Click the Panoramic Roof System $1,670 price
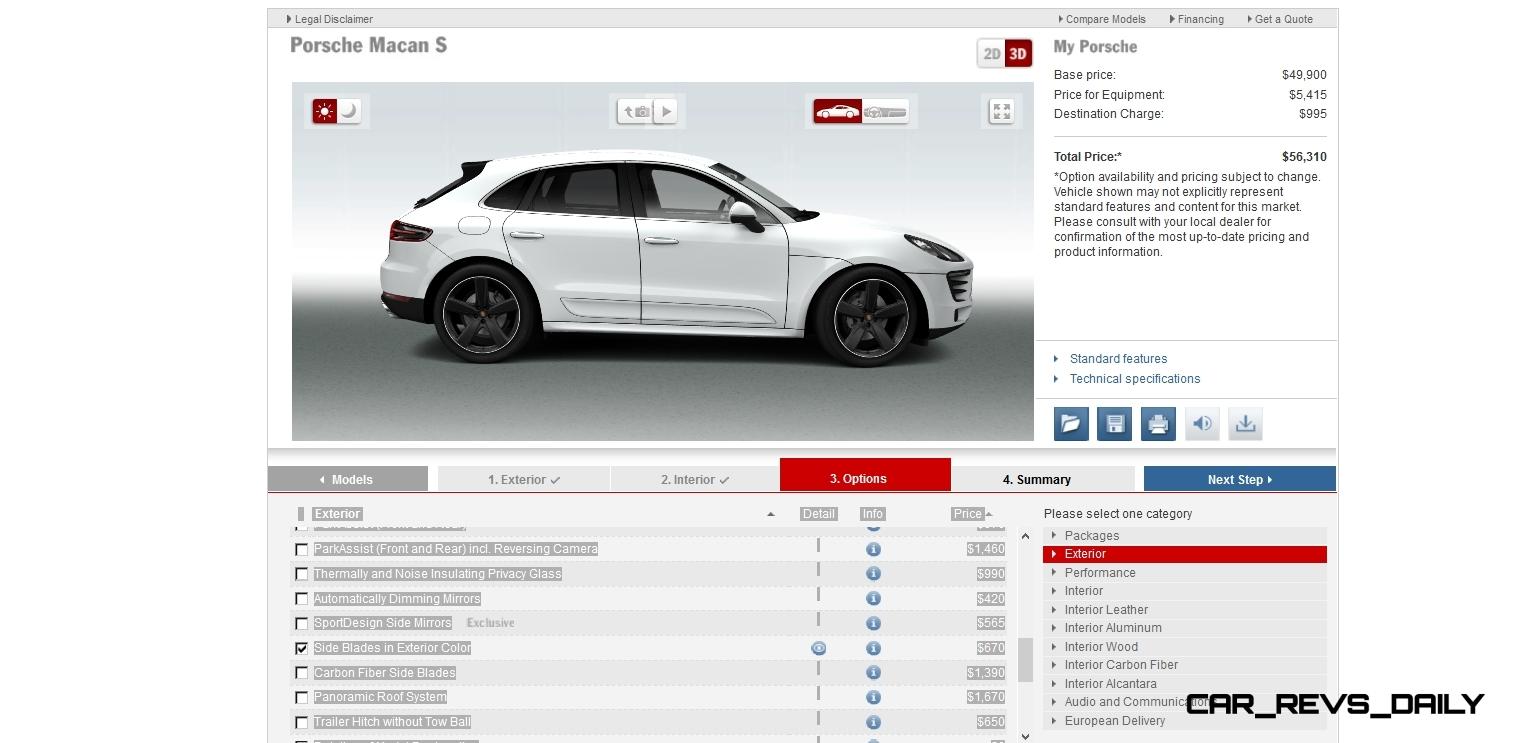 (x=985, y=697)
